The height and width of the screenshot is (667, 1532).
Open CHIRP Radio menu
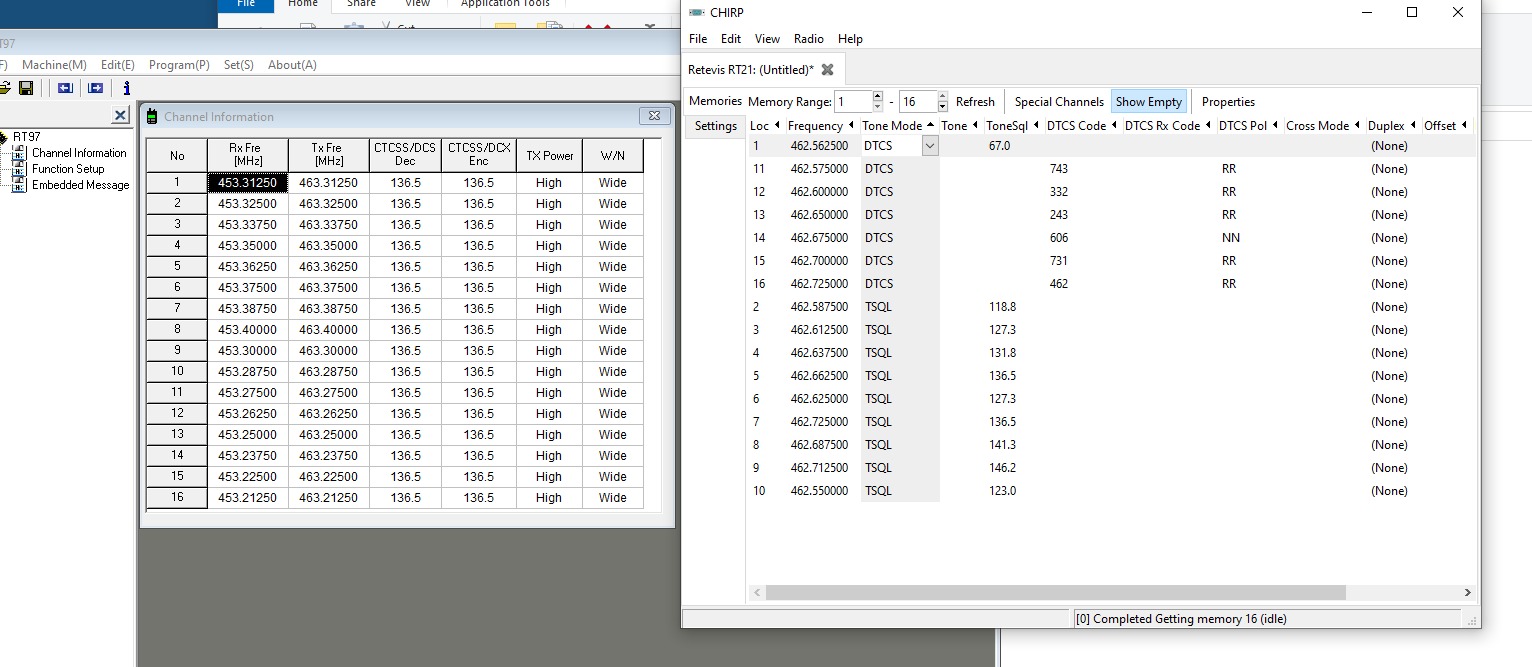[809, 39]
